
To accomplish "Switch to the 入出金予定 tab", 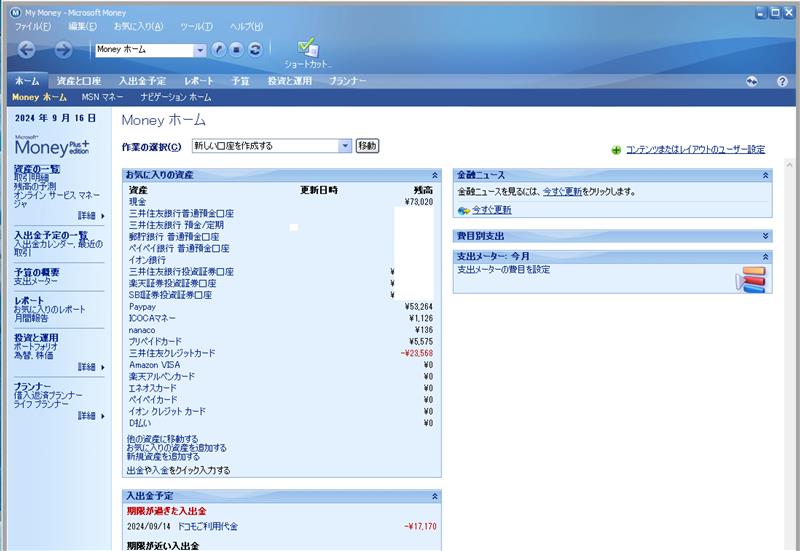I will (142, 81).
